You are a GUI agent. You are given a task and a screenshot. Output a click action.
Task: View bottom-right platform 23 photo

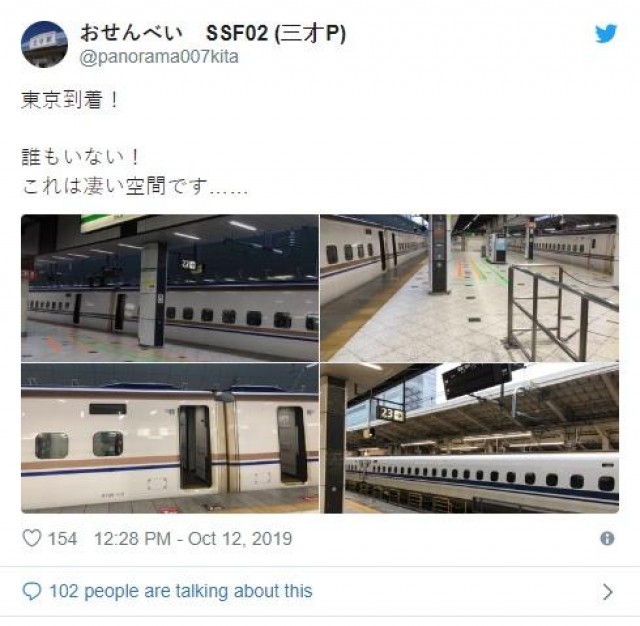469,438
